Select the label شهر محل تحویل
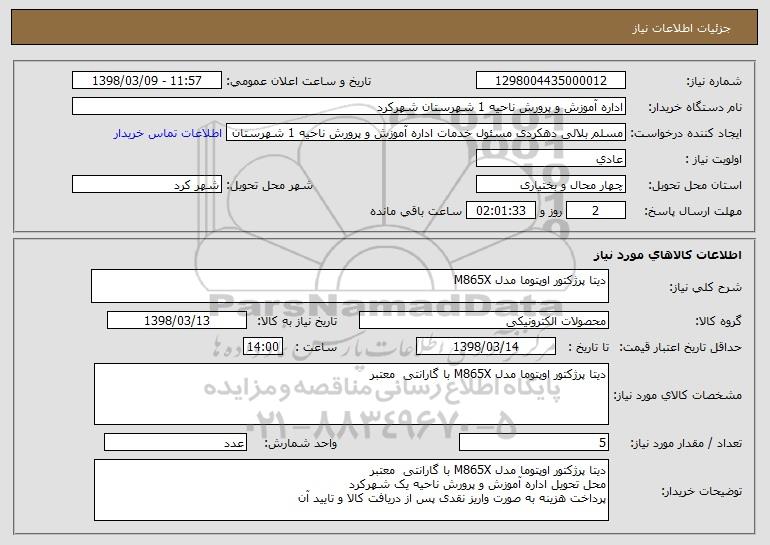Image resolution: width=770 pixels, height=545 pixels. coord(269,185)
